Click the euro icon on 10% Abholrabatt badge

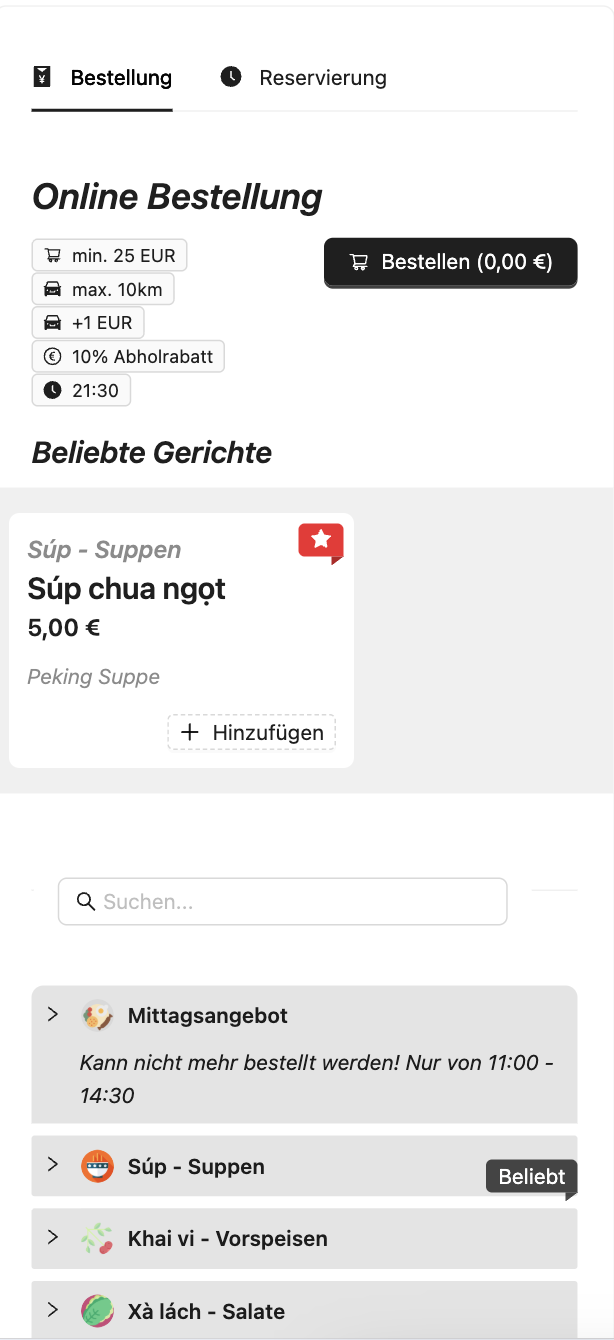tap(52, 356)
